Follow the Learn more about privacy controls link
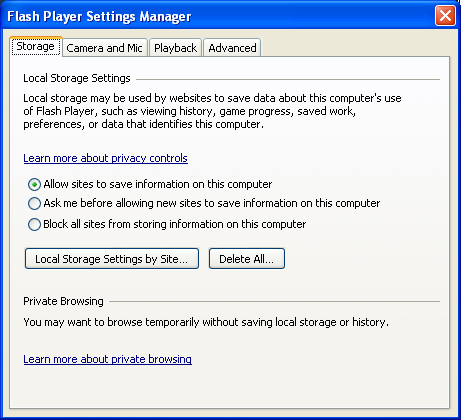 point(105,158)
